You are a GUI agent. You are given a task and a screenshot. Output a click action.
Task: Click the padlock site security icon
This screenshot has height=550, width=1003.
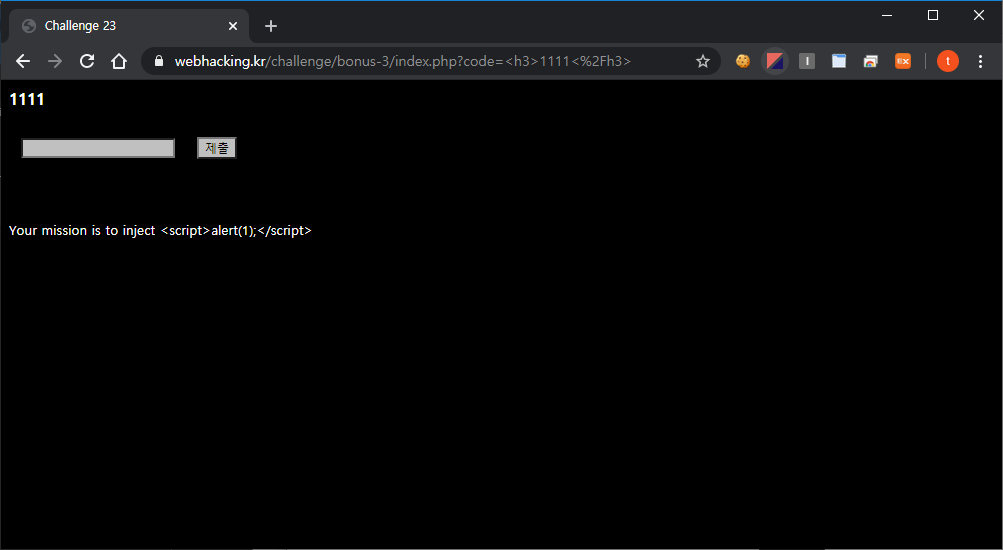(x=159, y=61)
